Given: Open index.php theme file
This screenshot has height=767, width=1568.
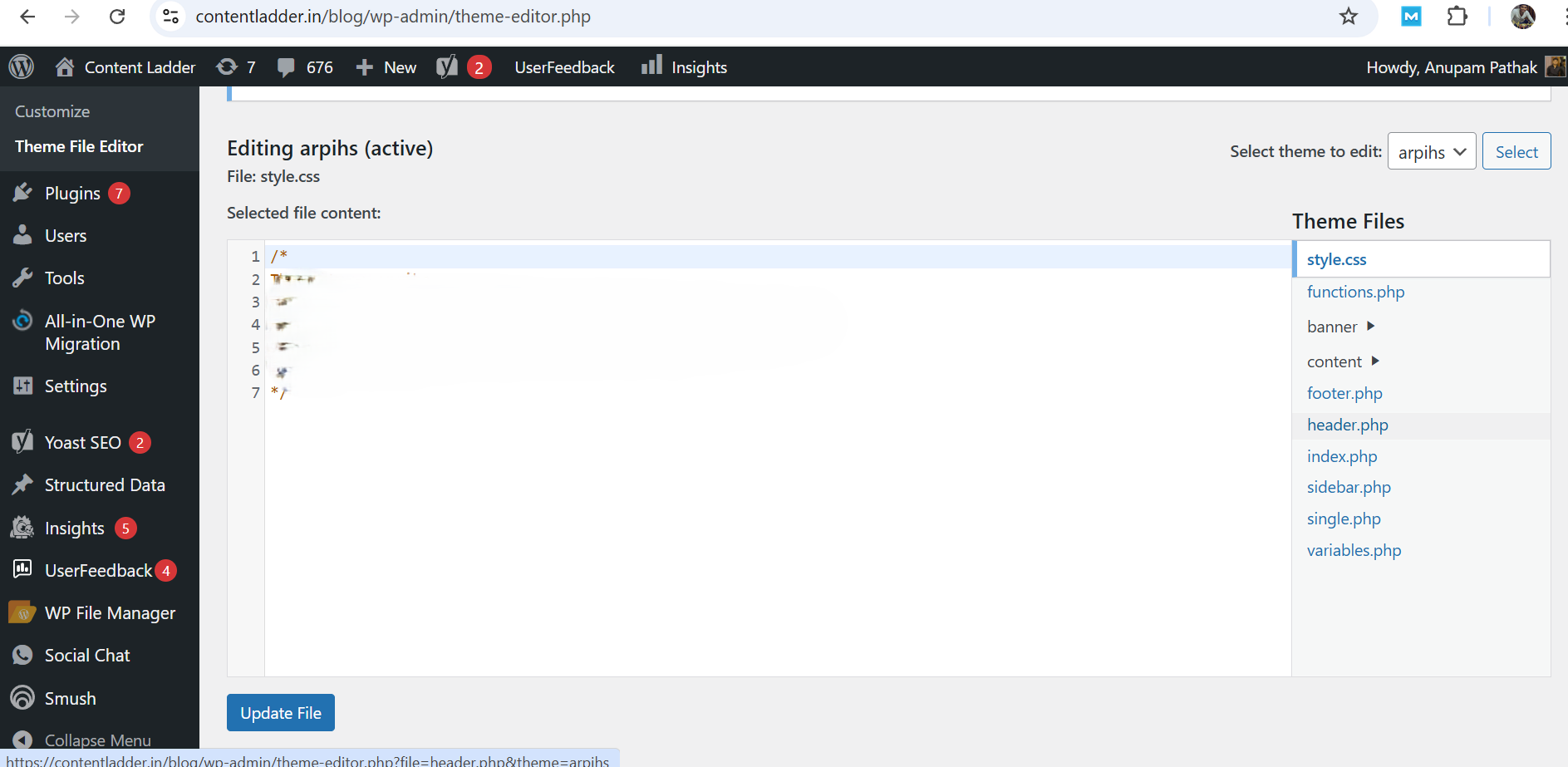Looking at the screenshot, I should coord(1342,456).
